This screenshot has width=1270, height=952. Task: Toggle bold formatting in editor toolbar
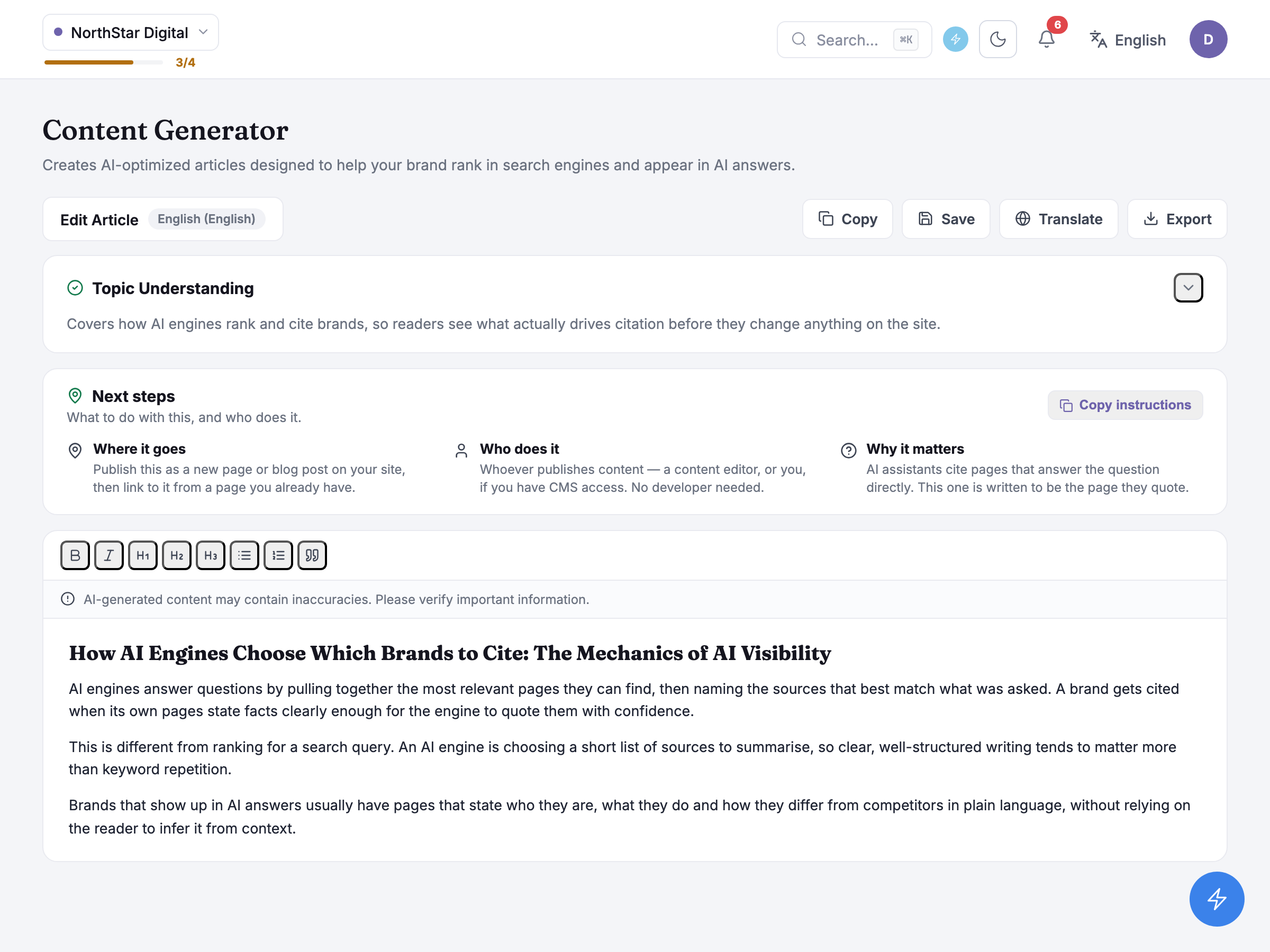[75, 555]
